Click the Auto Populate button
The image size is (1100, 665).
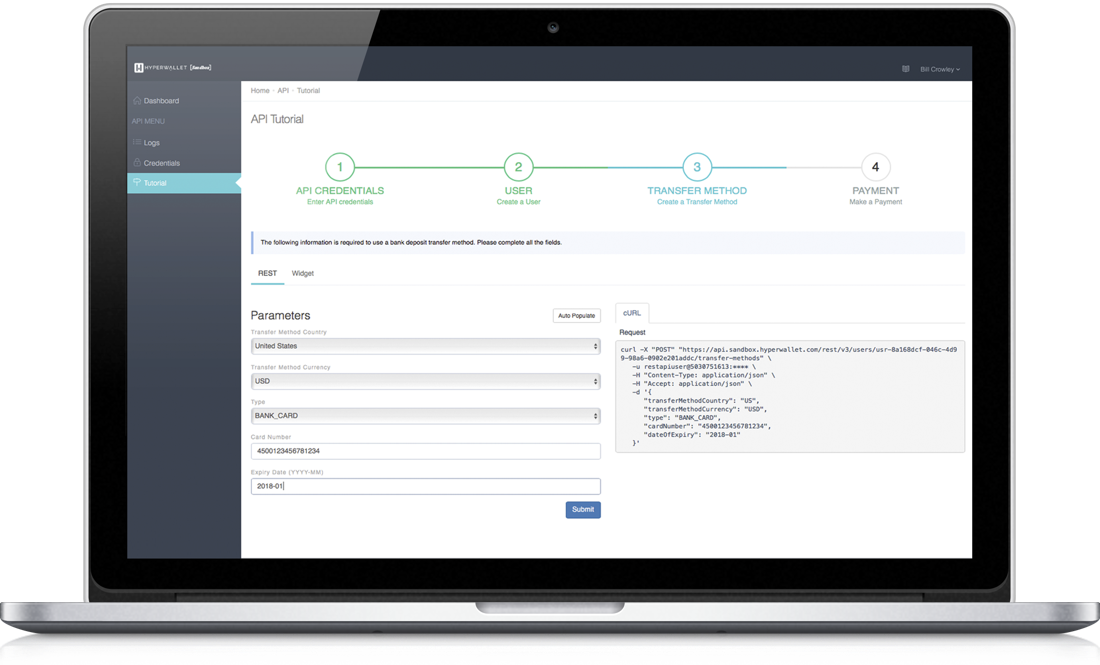[577, 316]
